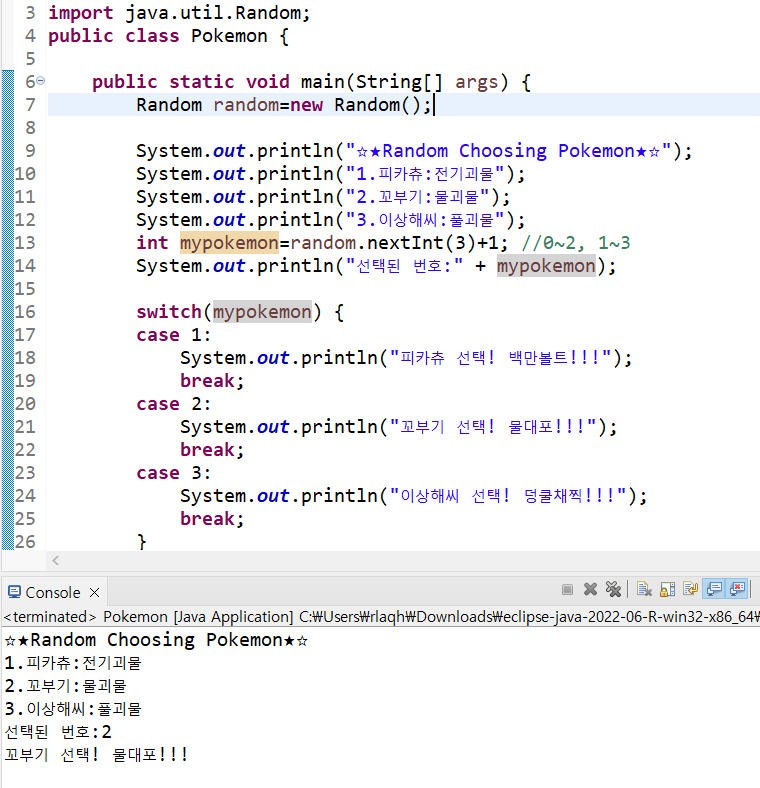Click '피카츄 선택! 백만볼트!!!' string in code

[x=500, y=358]
